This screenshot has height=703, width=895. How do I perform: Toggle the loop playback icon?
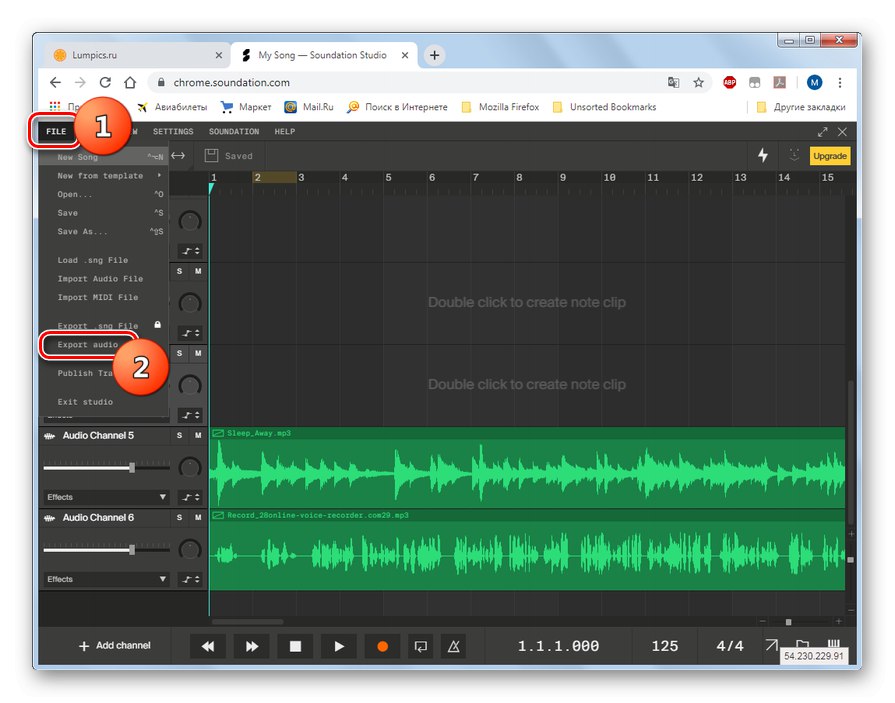421,647
